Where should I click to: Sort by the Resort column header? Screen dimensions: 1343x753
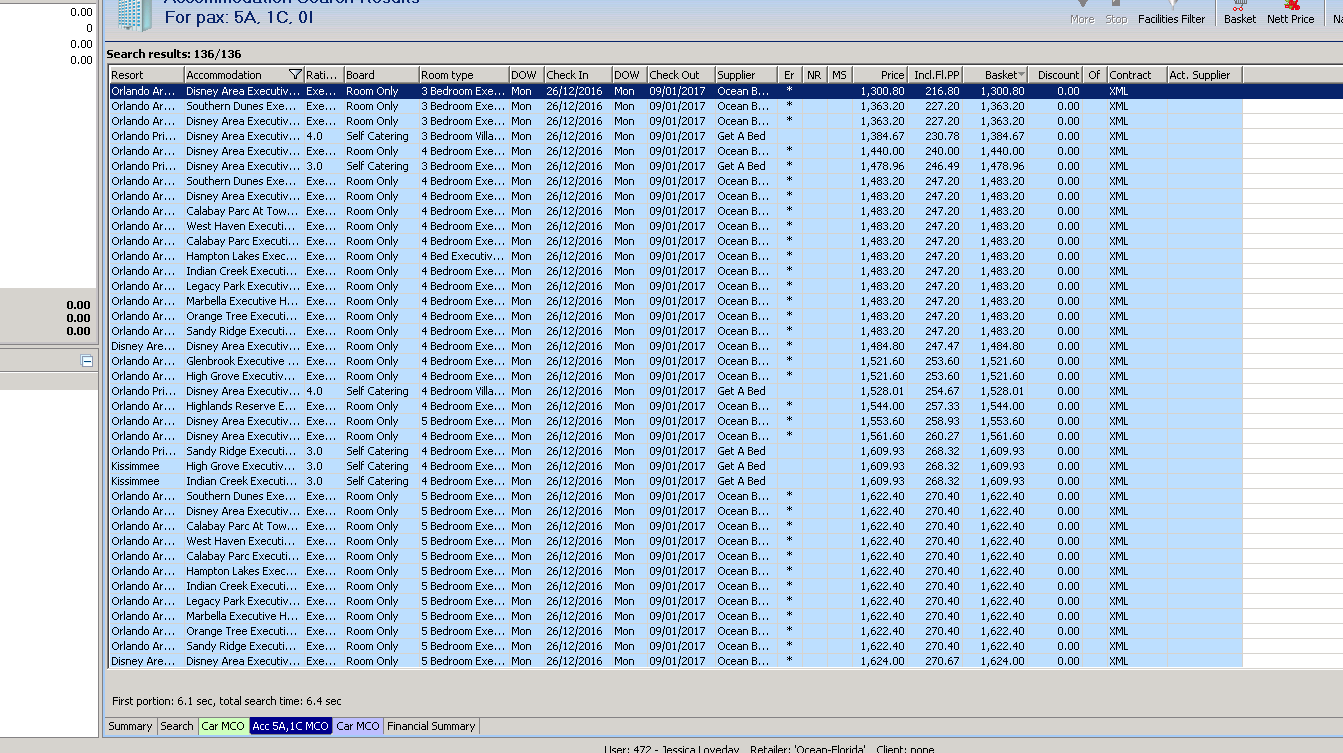click(x=146, y=75)
